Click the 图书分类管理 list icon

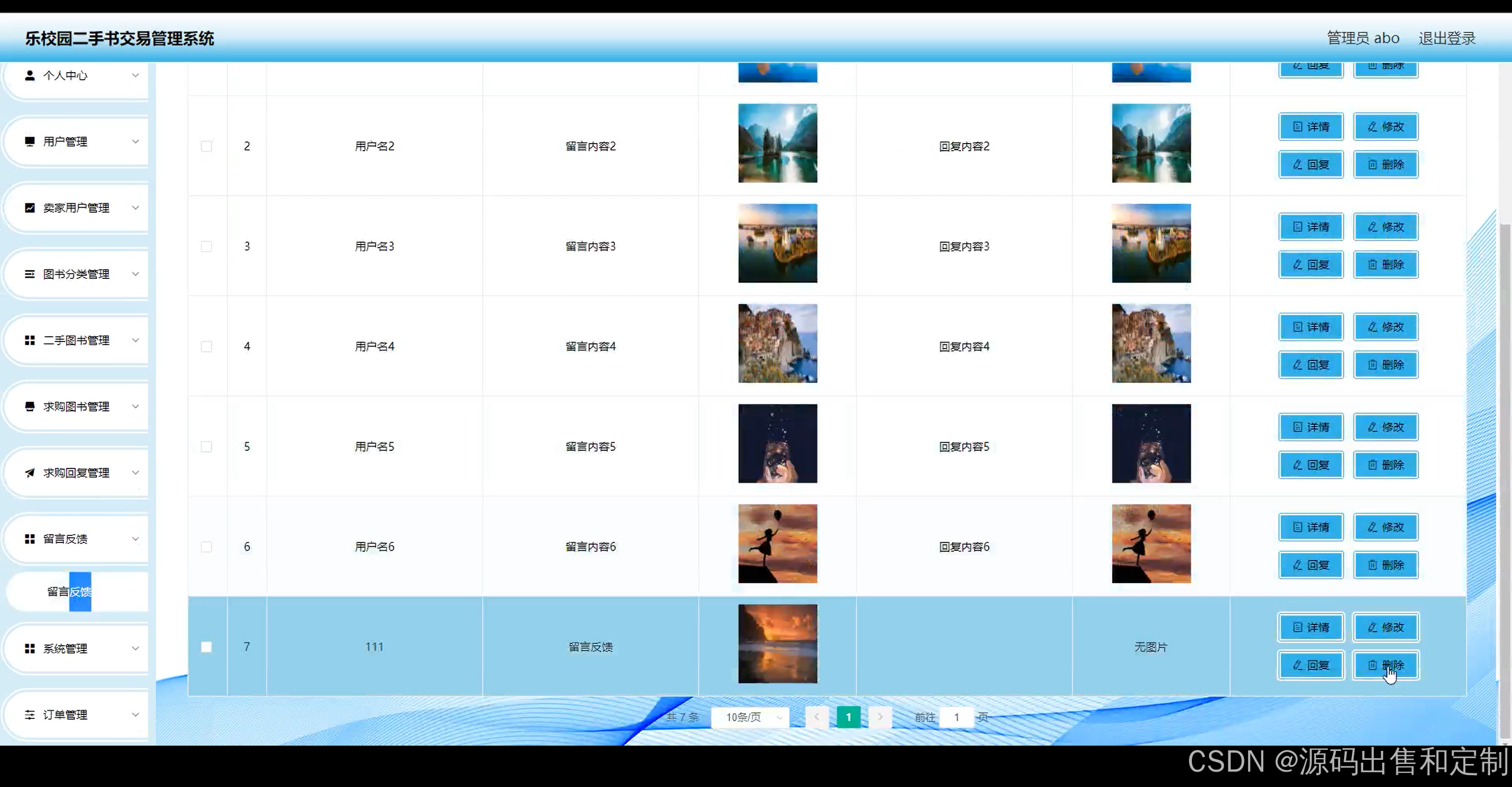coord(30,274)
